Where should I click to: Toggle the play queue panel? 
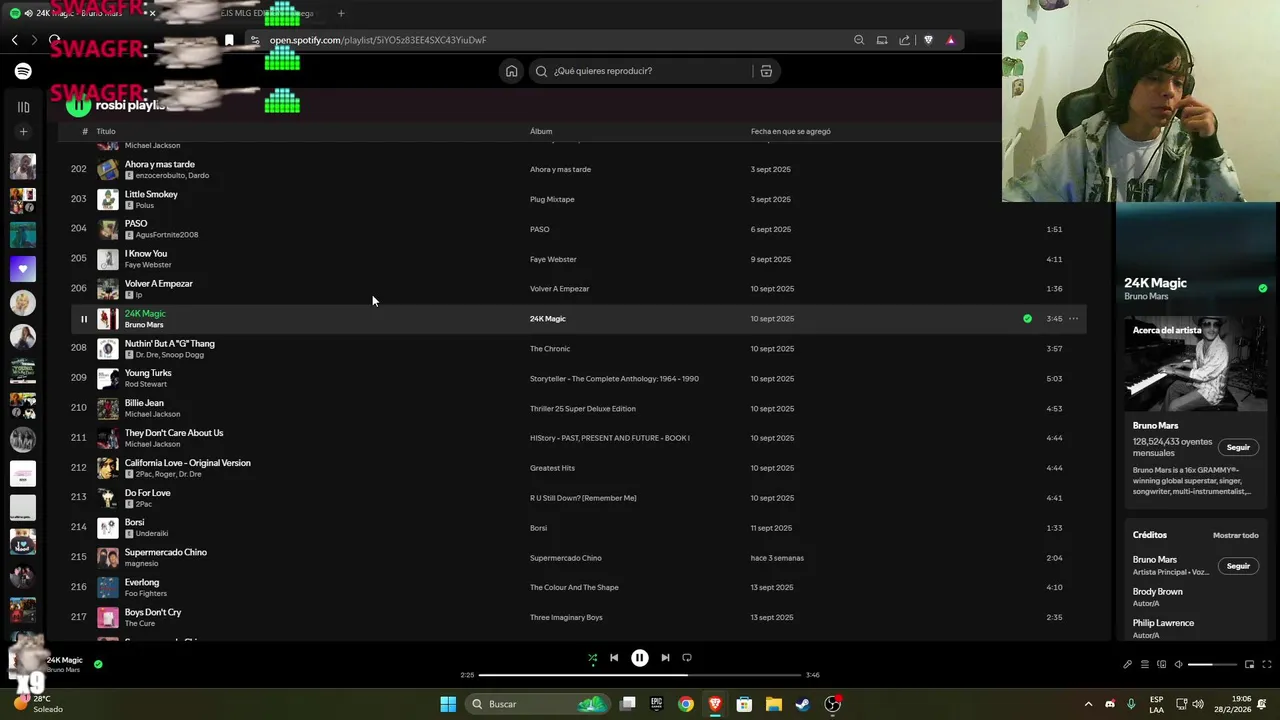[x=1145, y=664]
